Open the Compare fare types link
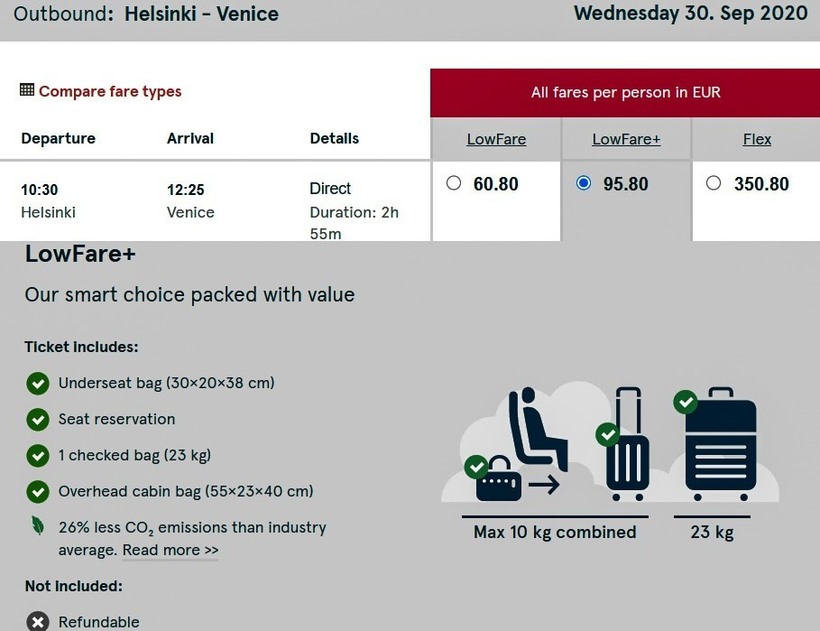820x631 pixels. (110, 91)
